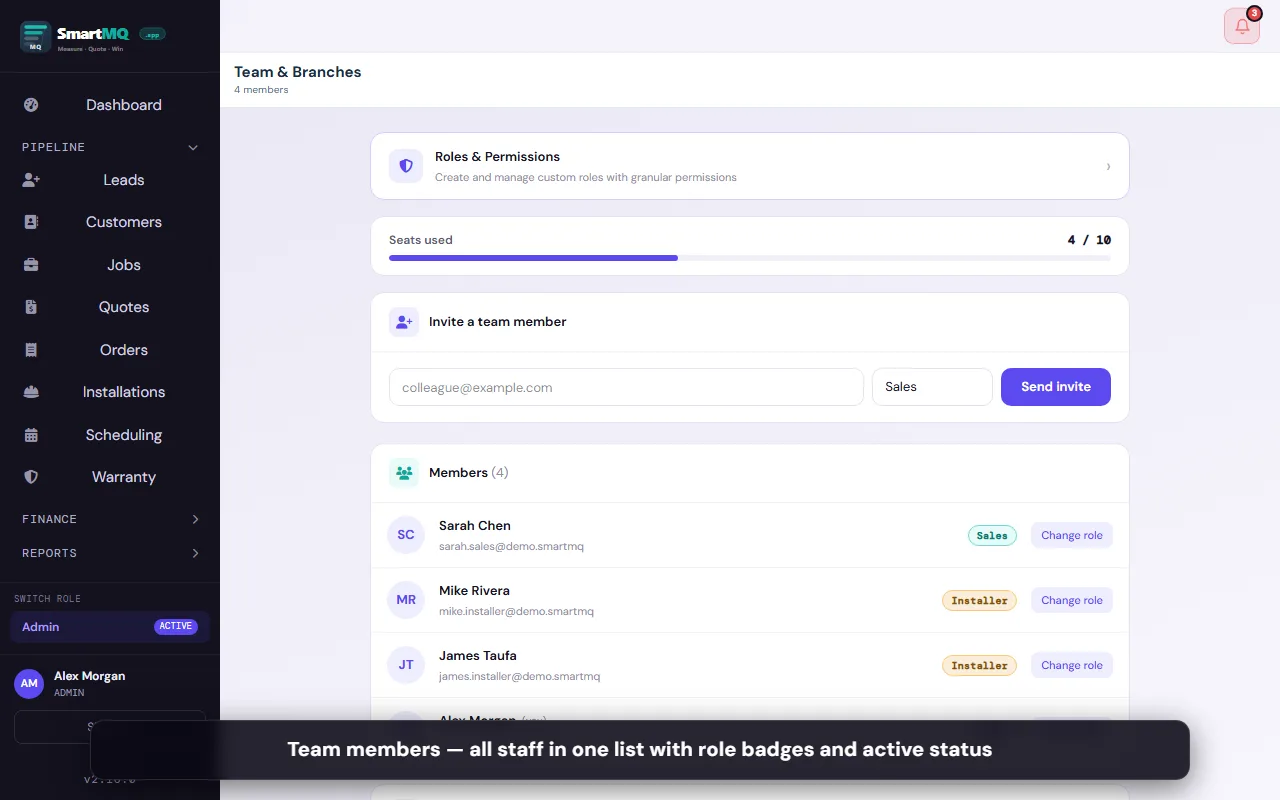The width and height of the screenshot is (1280, 800).
Task: Click the '4 / 10' seats count
Action: coord(1089,240)
